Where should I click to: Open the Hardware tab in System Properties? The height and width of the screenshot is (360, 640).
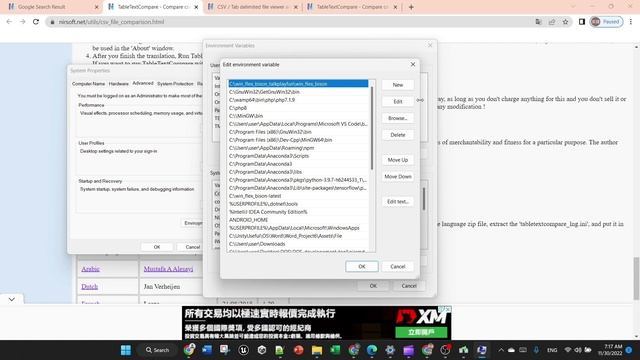[x=119, y=84]
